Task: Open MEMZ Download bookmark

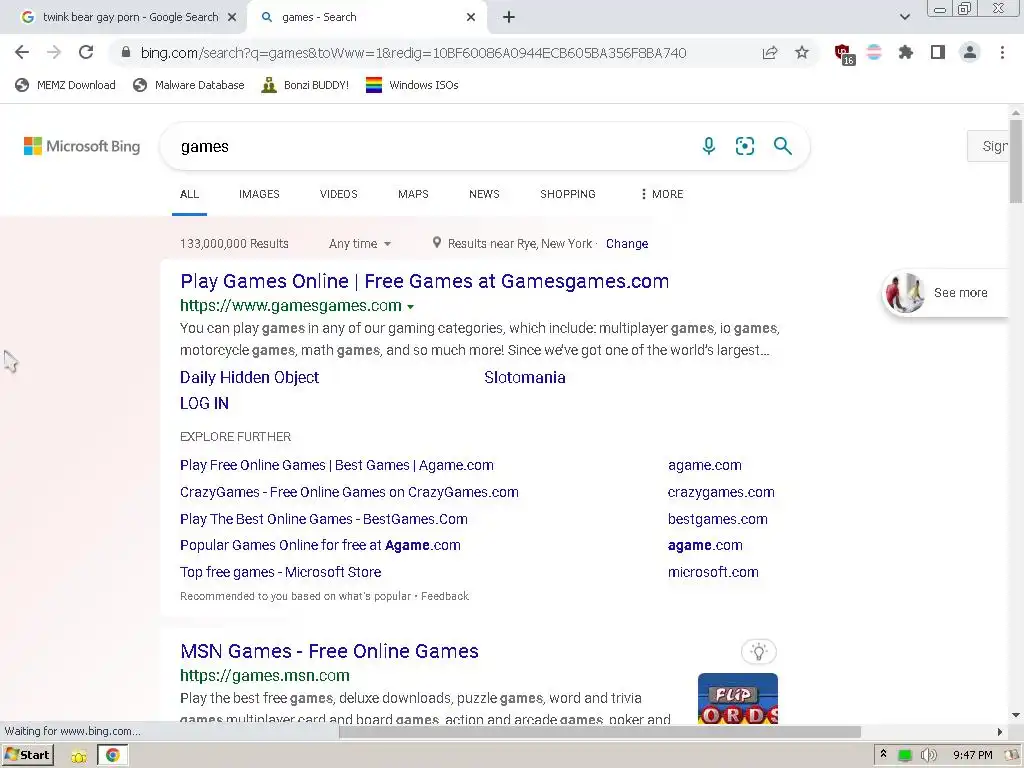Action: click(65, 85)
